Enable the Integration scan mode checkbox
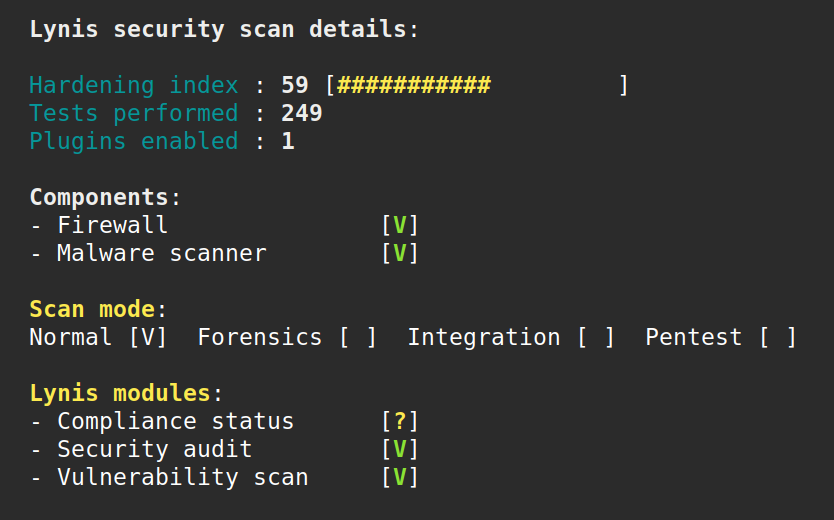Screen dimensions: 834x520 click(595, 338)
